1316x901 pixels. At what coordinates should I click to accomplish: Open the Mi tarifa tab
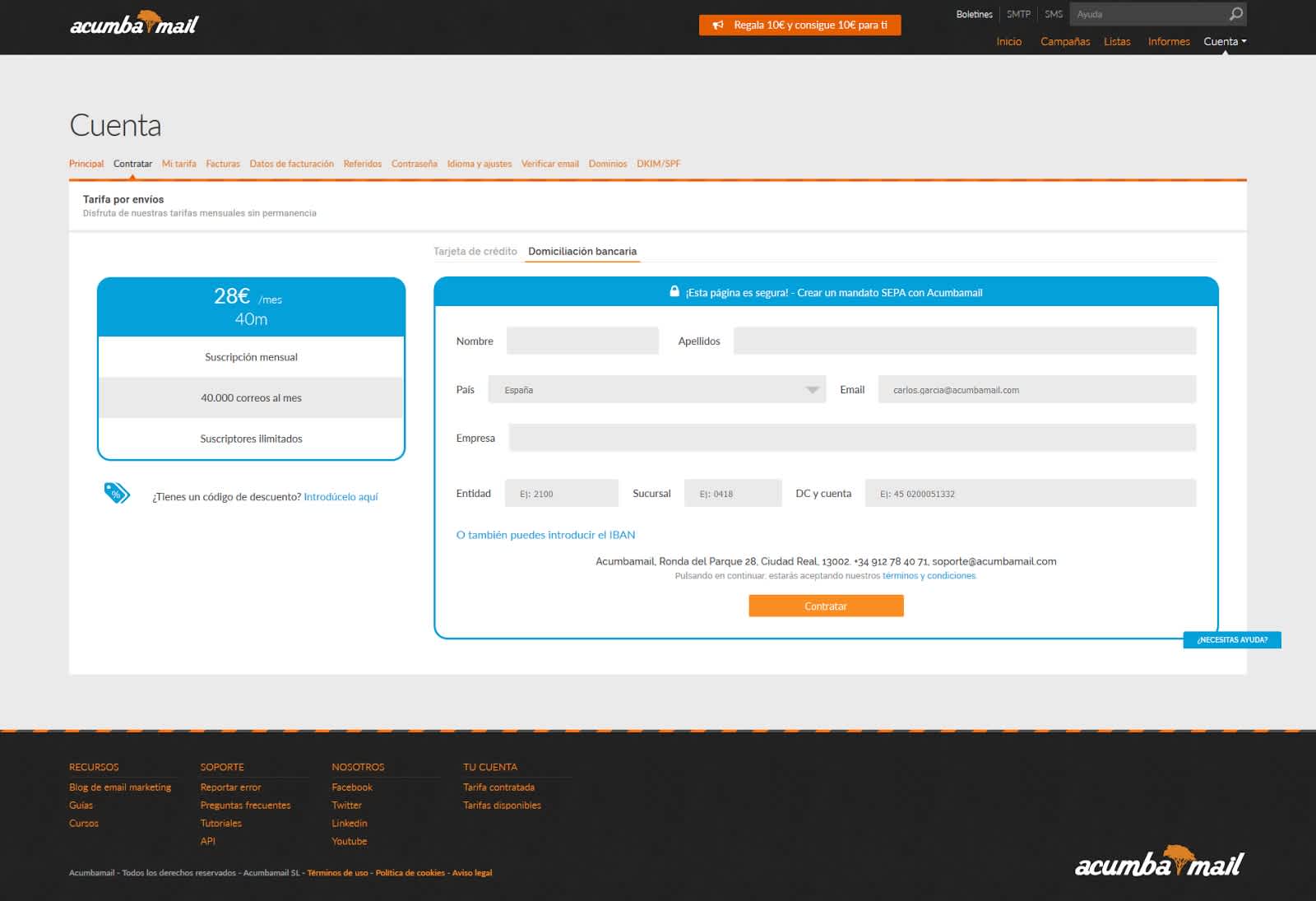tap(179, 164)
